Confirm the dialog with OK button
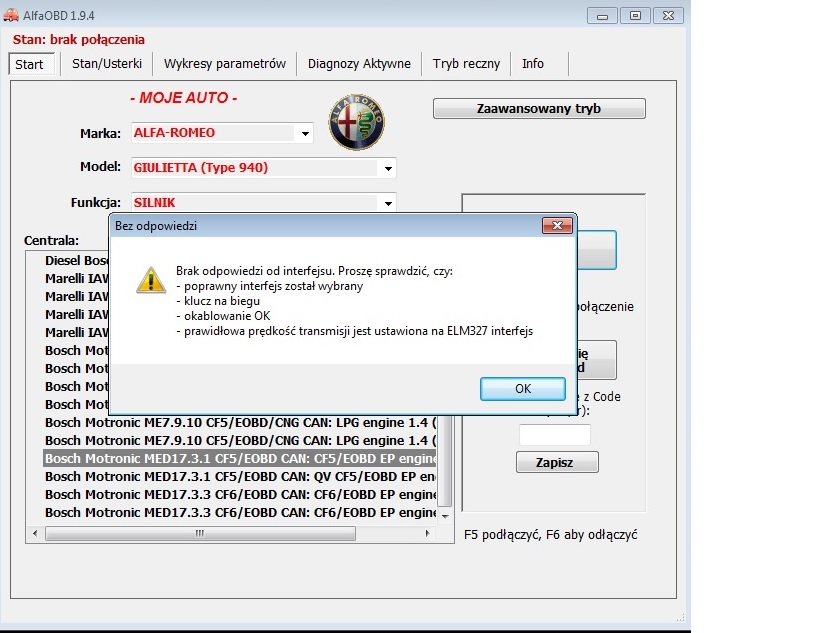Image resolution: width=828 pixels, height=633 pixels. pyautogui.click(x=523, y=389)
